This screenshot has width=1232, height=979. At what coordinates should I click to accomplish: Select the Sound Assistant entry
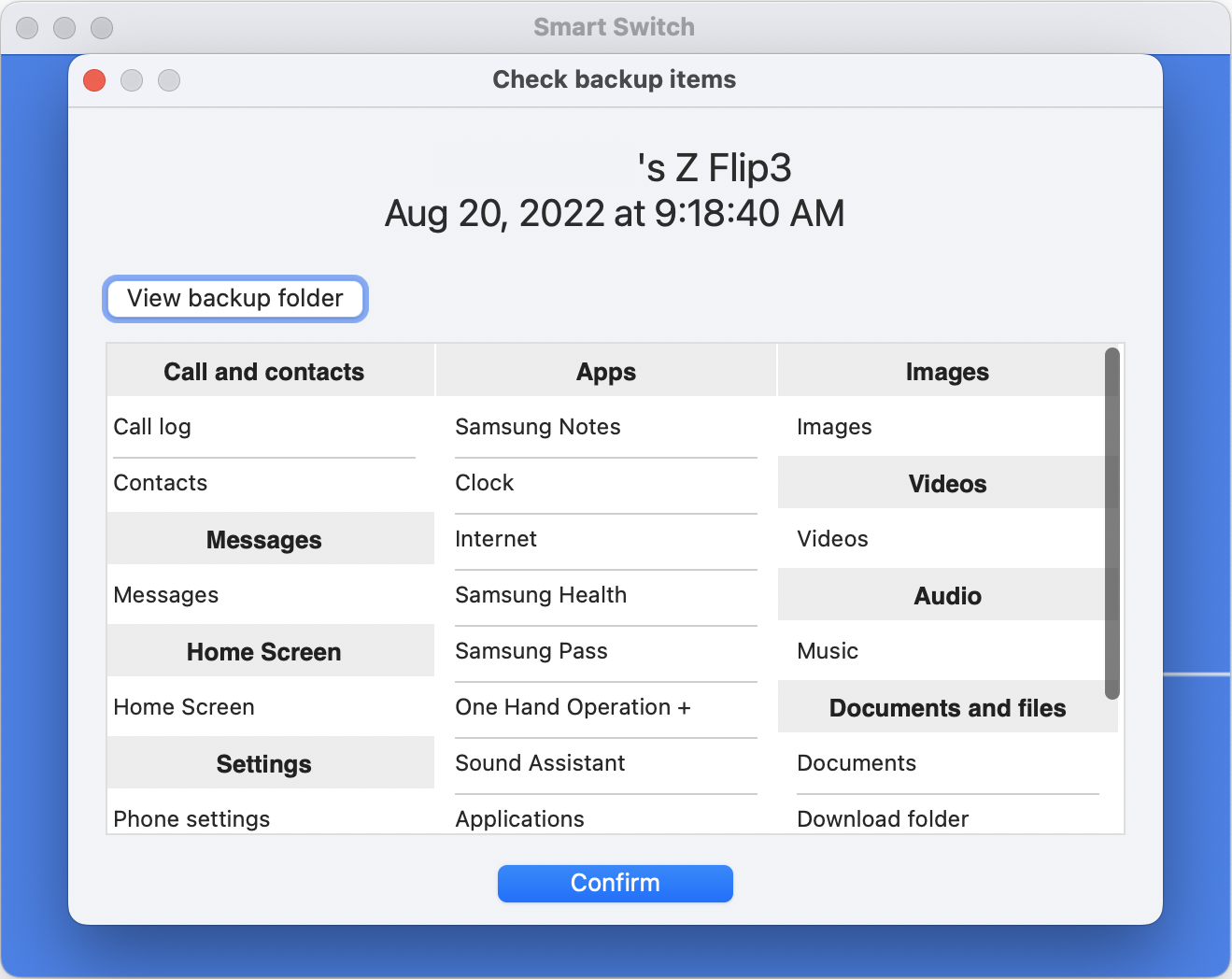(x=606, y=763)
